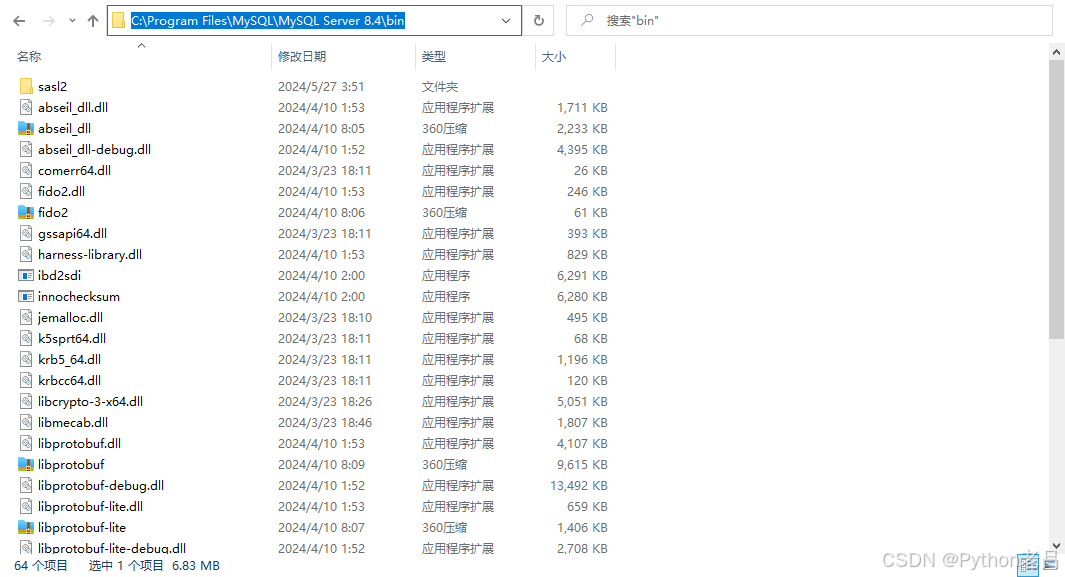This screenshot has height=577, width=1065.
Task: Click the file name abseil_dll-debug.dll
Action: (x=94, y=150)
